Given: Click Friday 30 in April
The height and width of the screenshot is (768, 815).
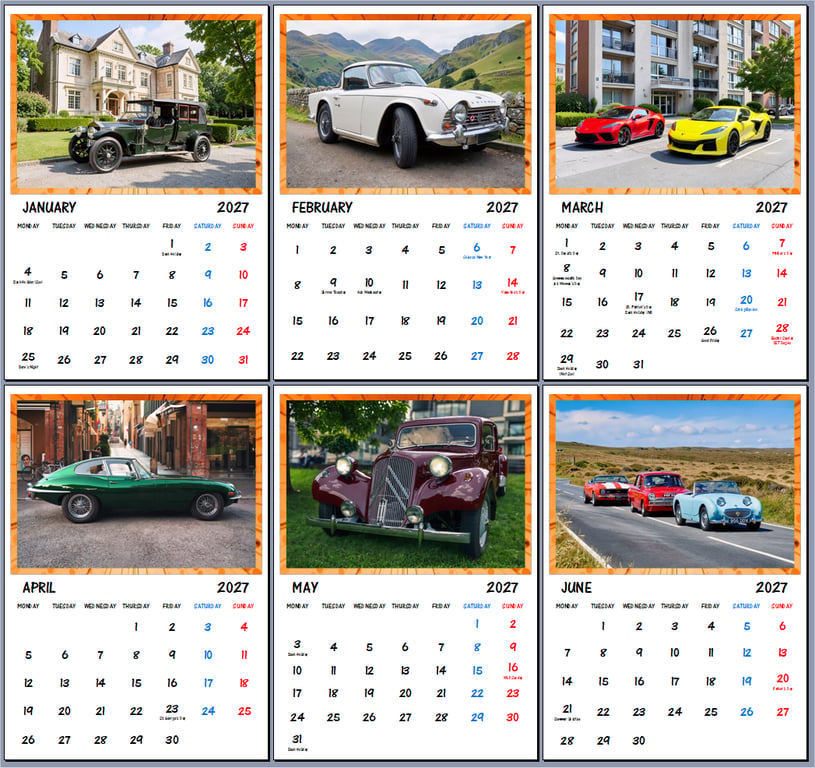Looking at the screenshot, I should pos(172,739).
